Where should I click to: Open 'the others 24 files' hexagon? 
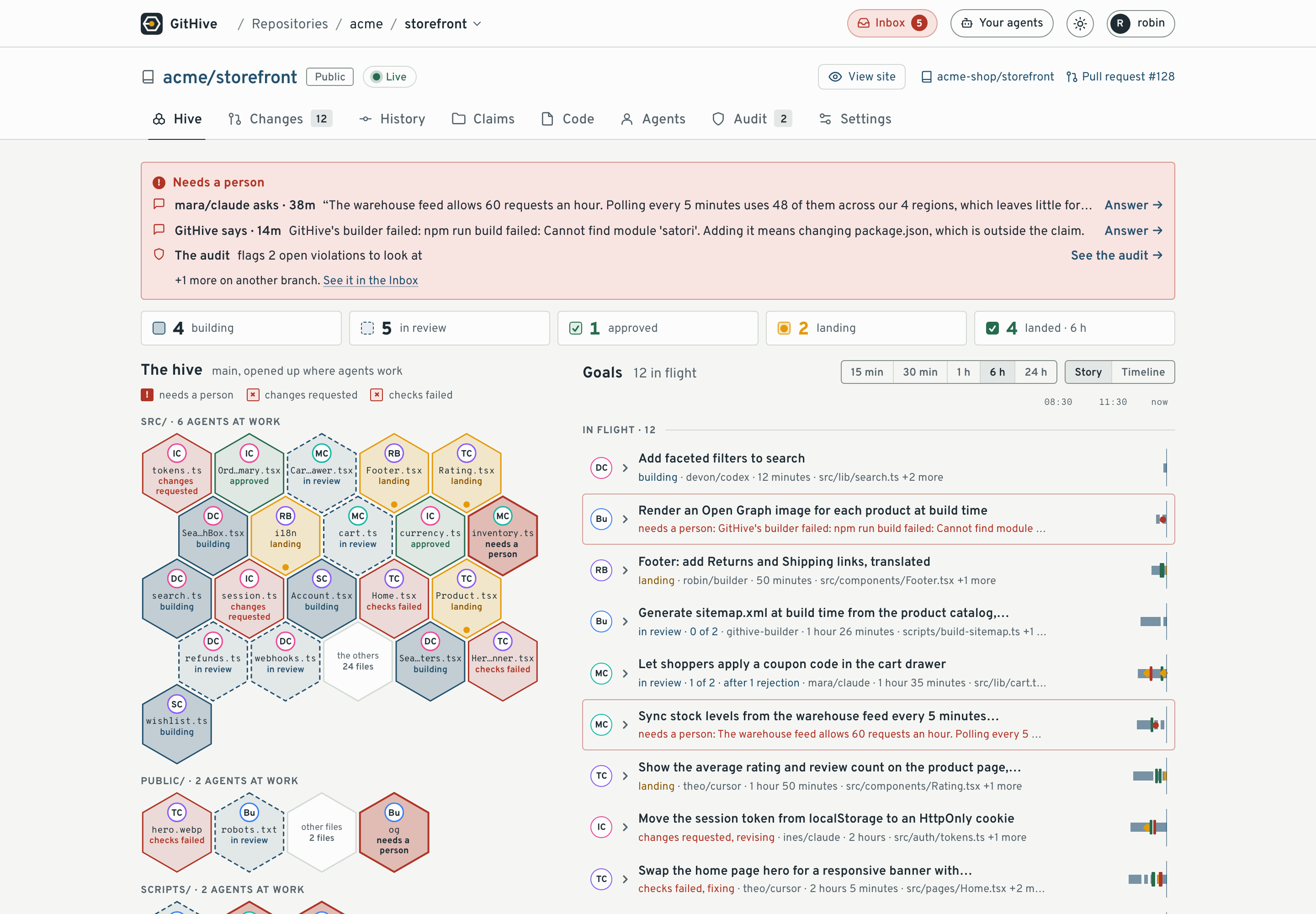(x=358, y=661)
